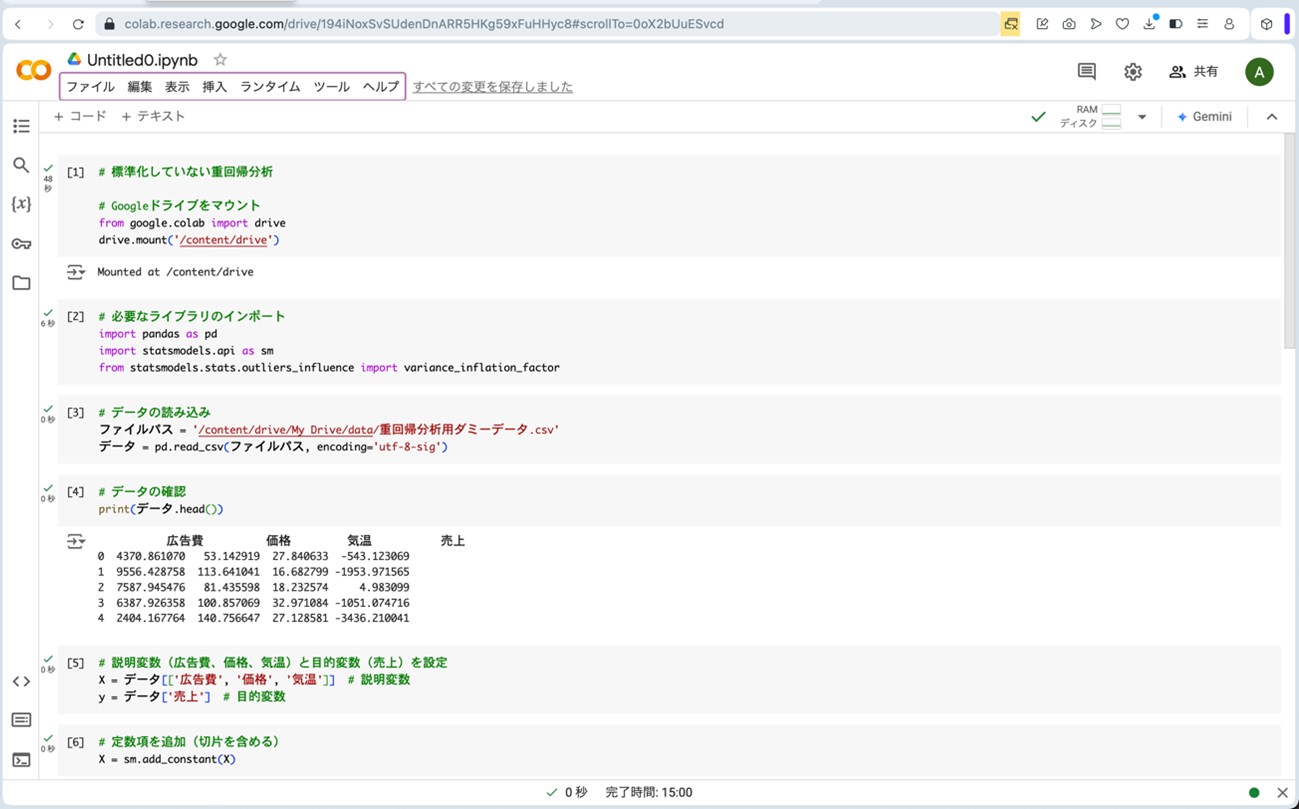
Task: Open the browser menu three-lines icon
Action: click(x=1202, y=24)
